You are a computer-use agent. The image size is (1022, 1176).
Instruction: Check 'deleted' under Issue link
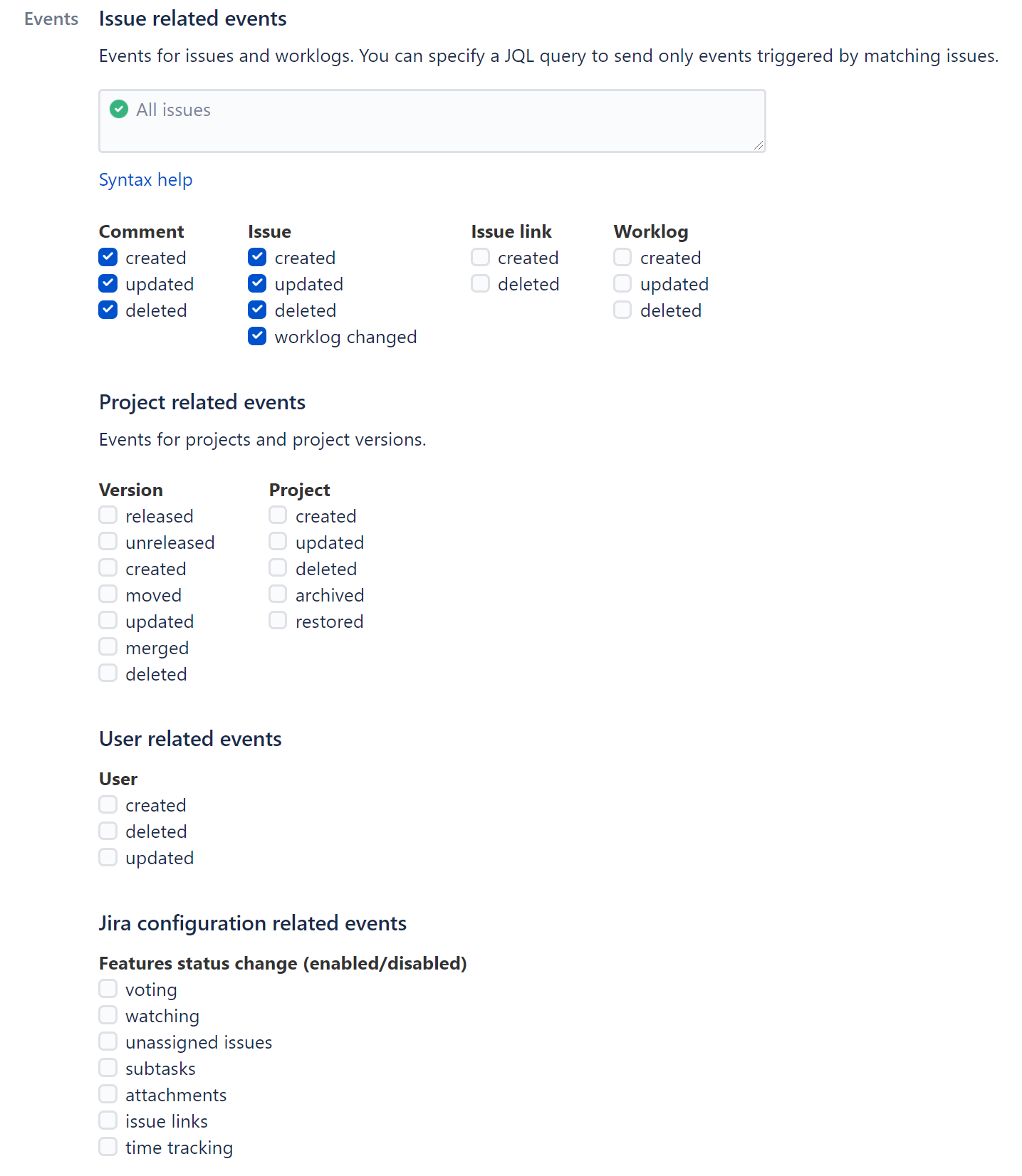[479, 283]
